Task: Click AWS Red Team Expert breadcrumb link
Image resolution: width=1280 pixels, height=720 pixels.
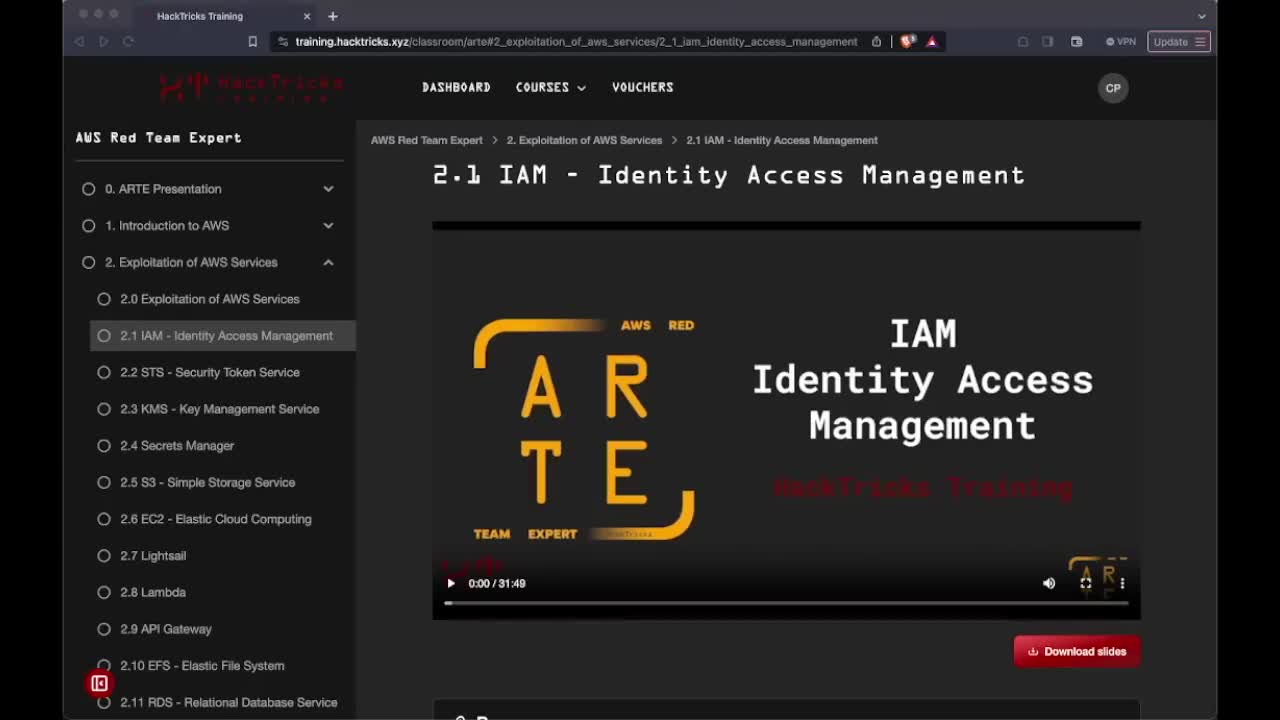Action: (426, 140)
